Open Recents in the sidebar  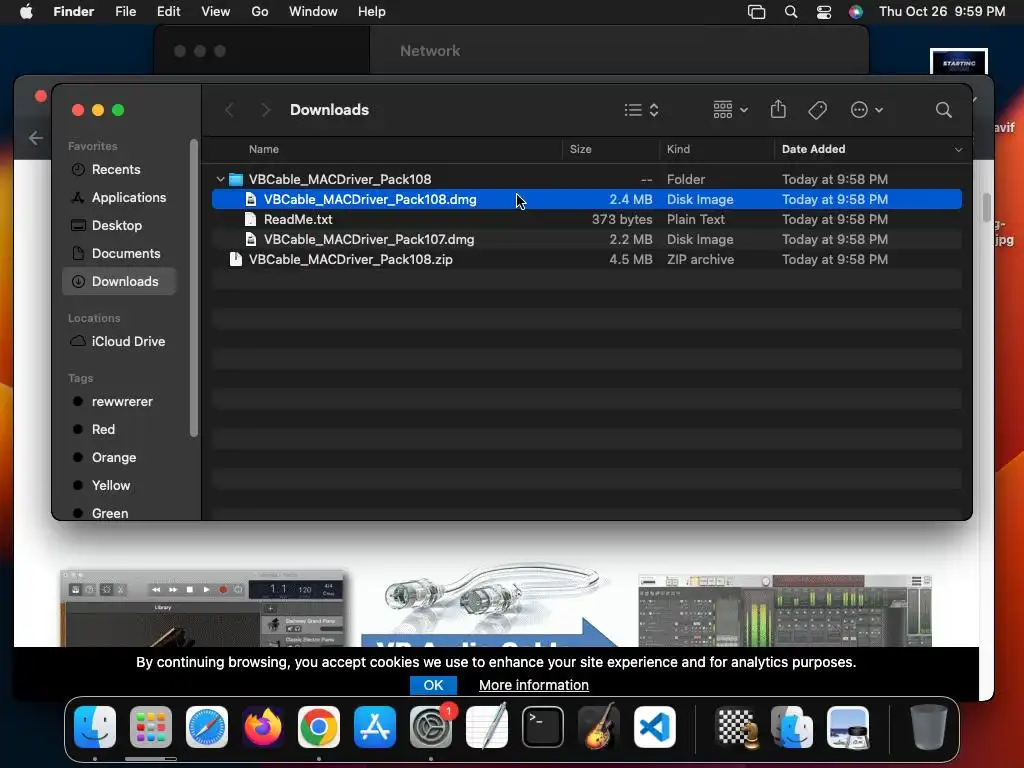[x=119, y=169]
